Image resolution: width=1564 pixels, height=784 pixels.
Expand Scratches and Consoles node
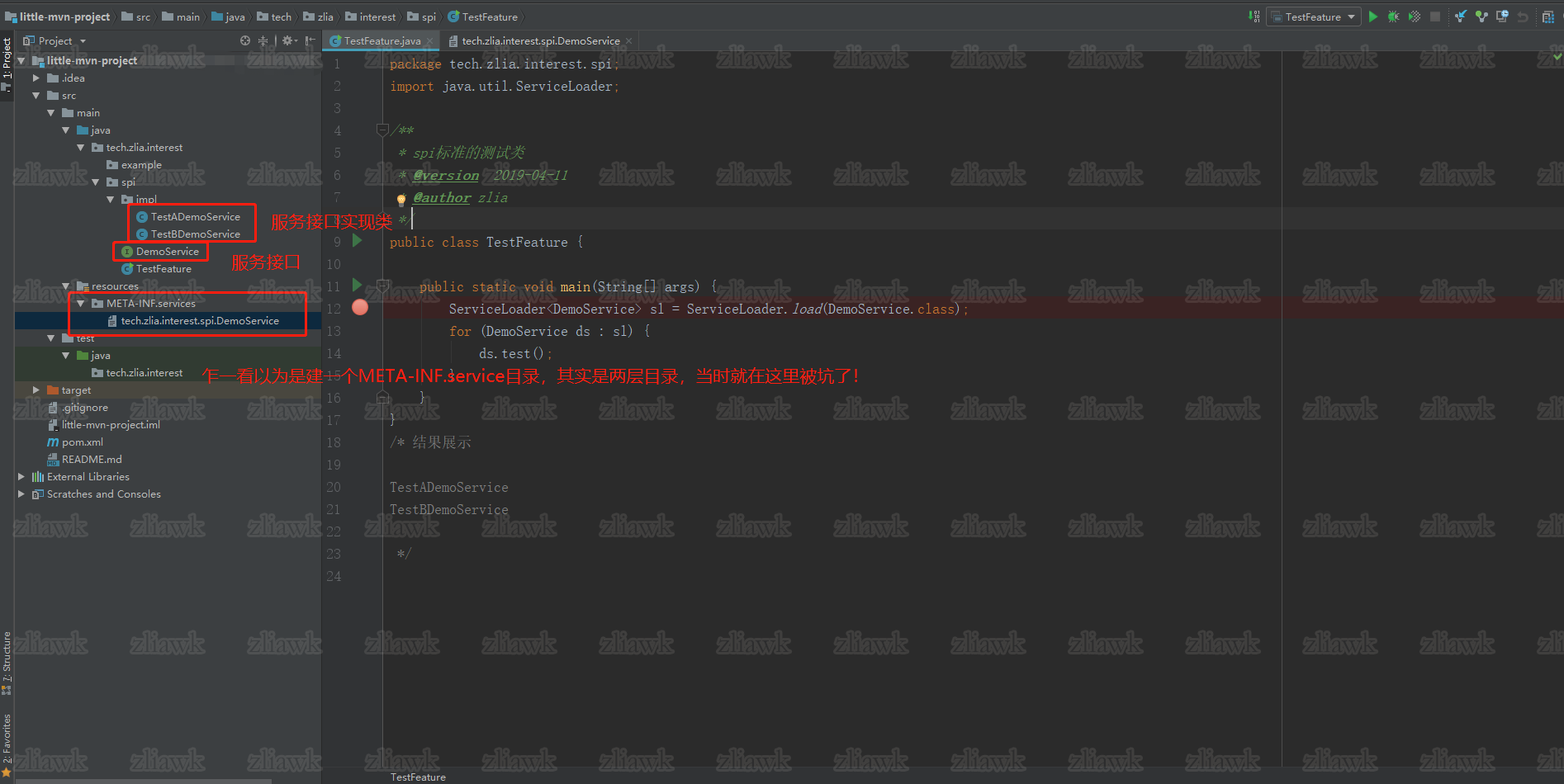[21, 494]
